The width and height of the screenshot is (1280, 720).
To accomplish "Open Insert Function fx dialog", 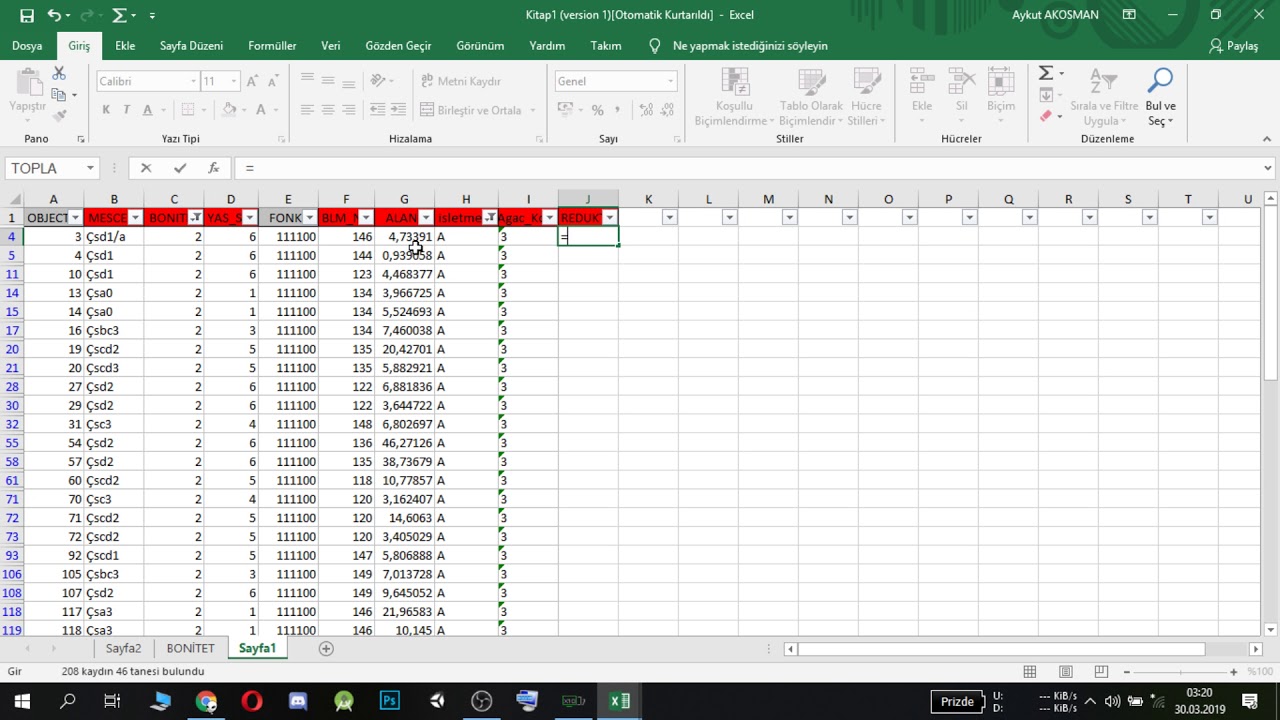I will point(213,168).
